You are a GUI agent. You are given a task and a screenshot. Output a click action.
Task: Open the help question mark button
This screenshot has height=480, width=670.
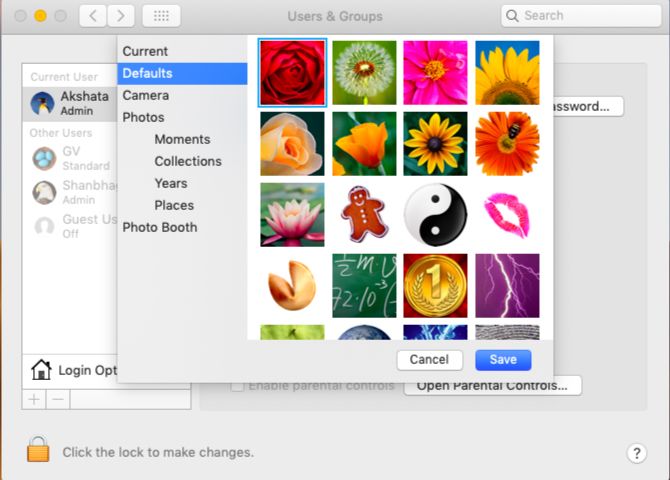tap(636, 453)
